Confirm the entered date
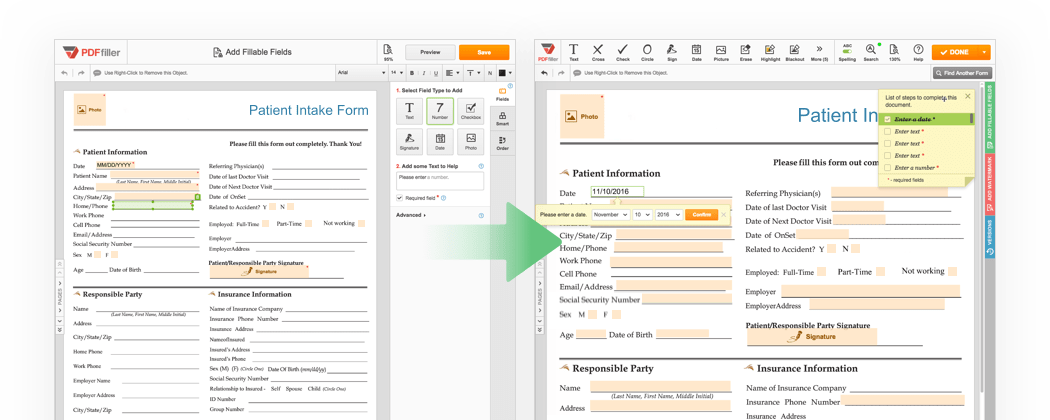 coord(701,214)
